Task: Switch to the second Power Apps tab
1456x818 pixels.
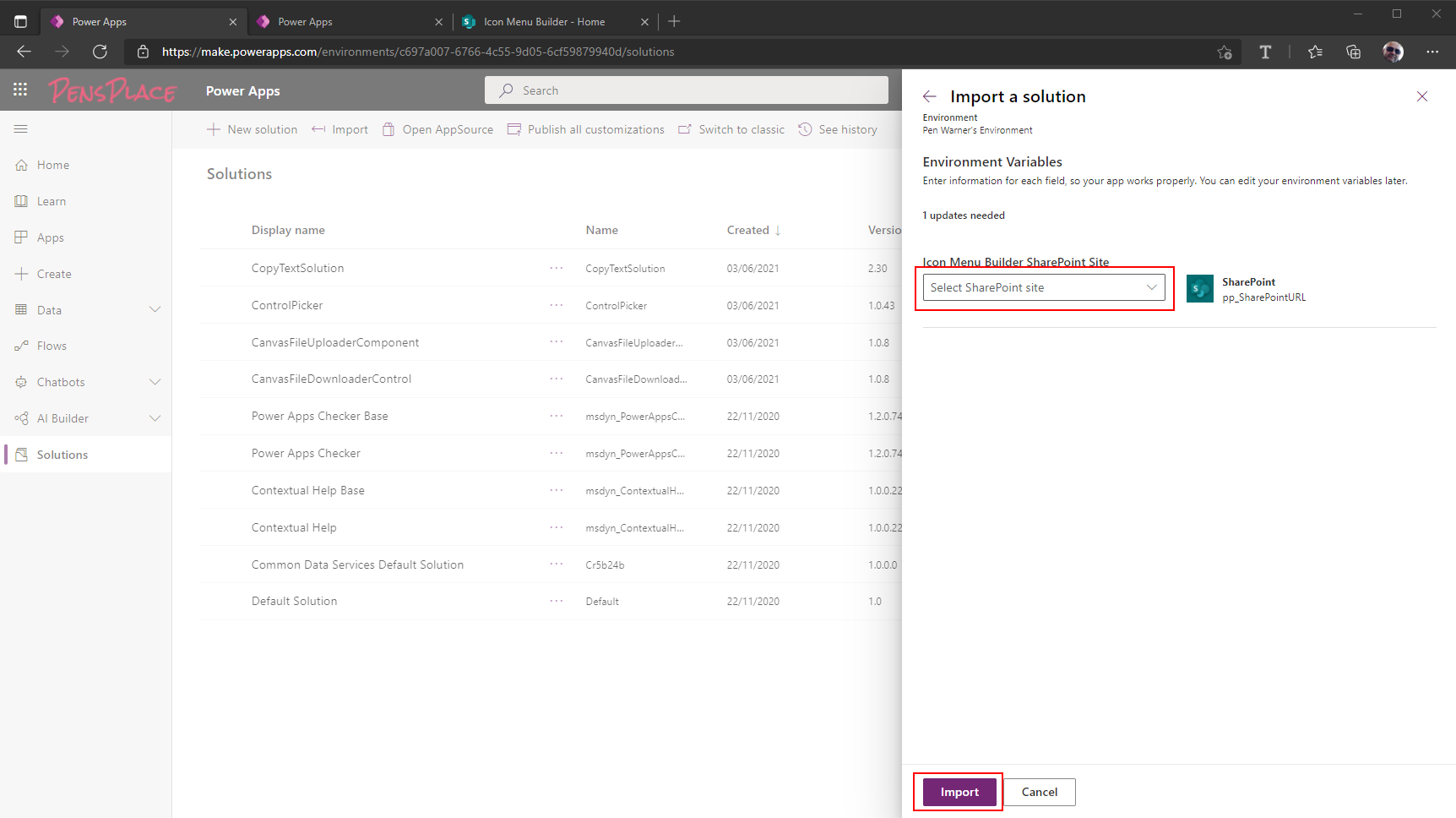Action: 350,21
